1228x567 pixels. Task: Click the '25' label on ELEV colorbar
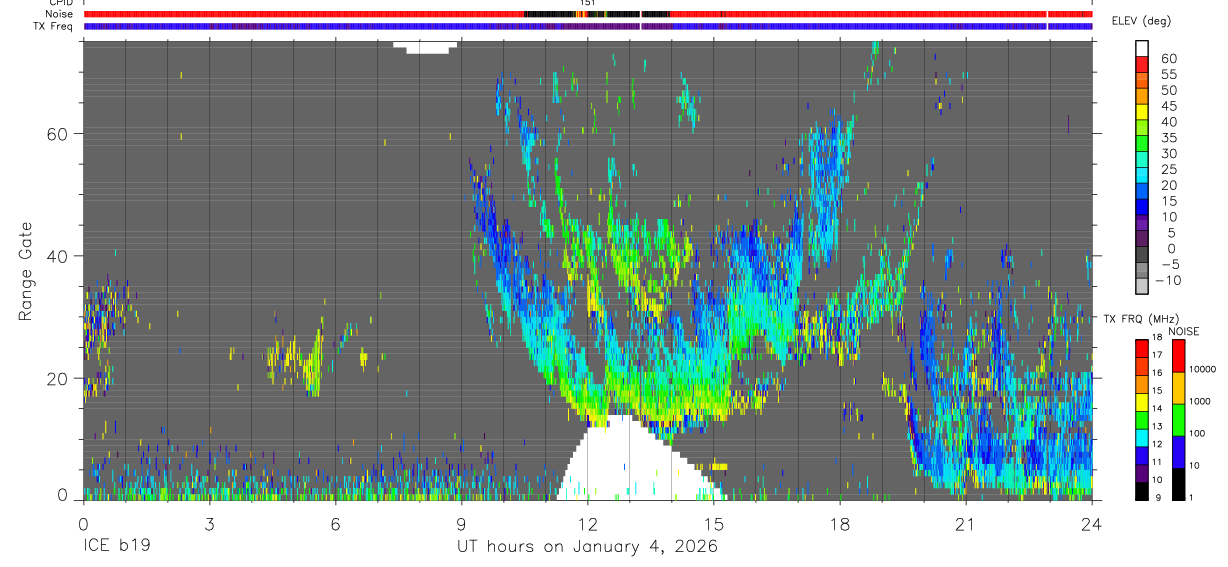(x=1167, y=169)
